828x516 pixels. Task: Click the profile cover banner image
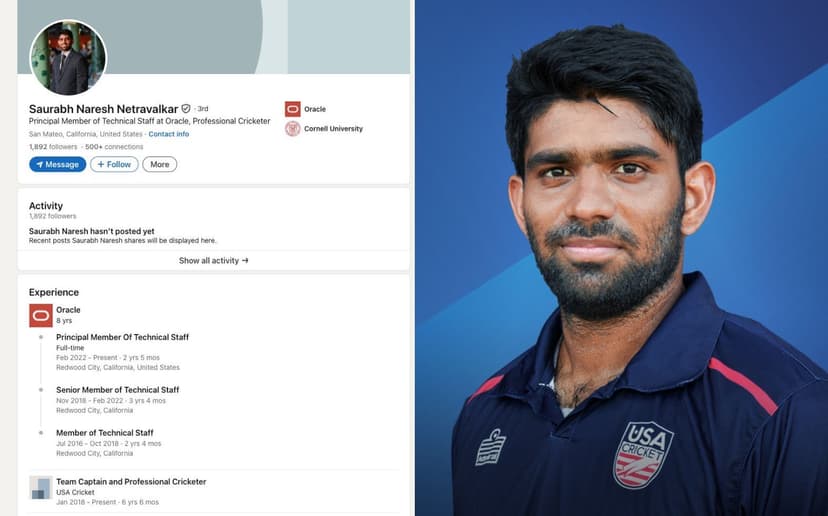(x=213, y=37)
